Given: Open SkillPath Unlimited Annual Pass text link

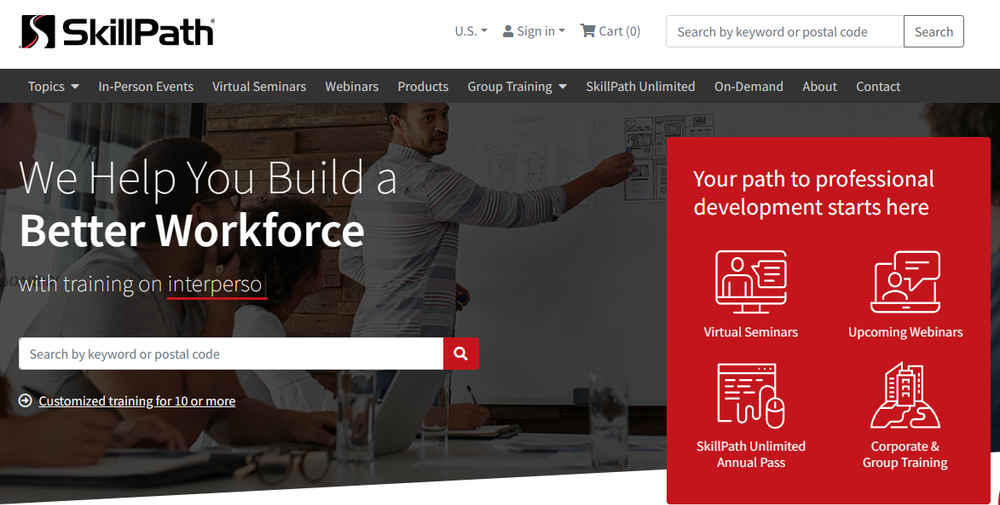Looking at the screenshot, I should pos(751,455).
